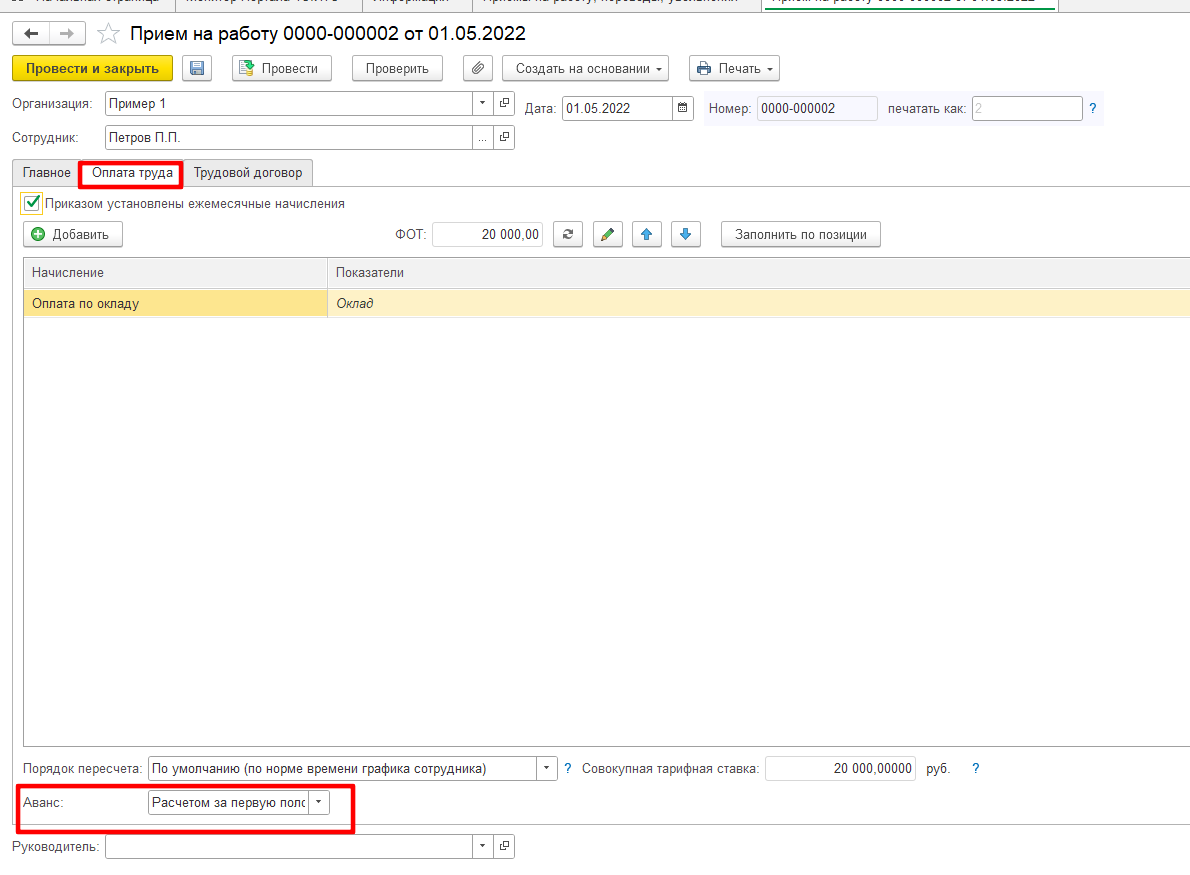The width and height of the screenshot is (1190, 875).
Task: Open the calendar picker for Дата field
Action: pos(682,108)
